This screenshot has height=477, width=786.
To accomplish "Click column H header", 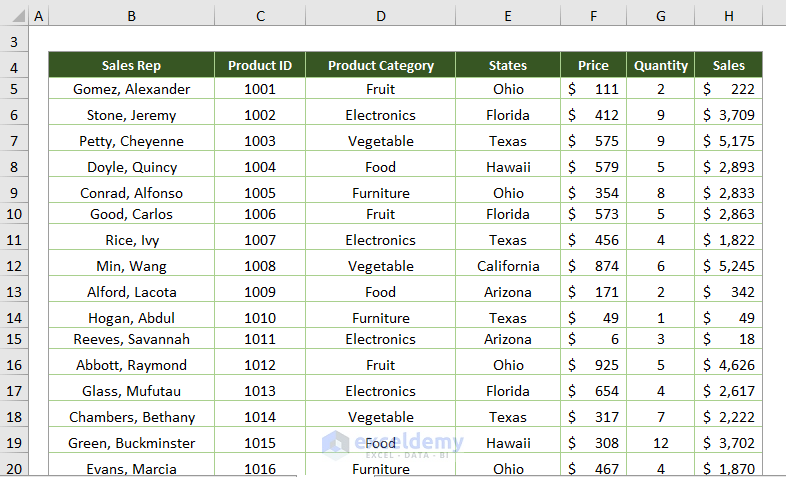I will (x=728, y=16).
